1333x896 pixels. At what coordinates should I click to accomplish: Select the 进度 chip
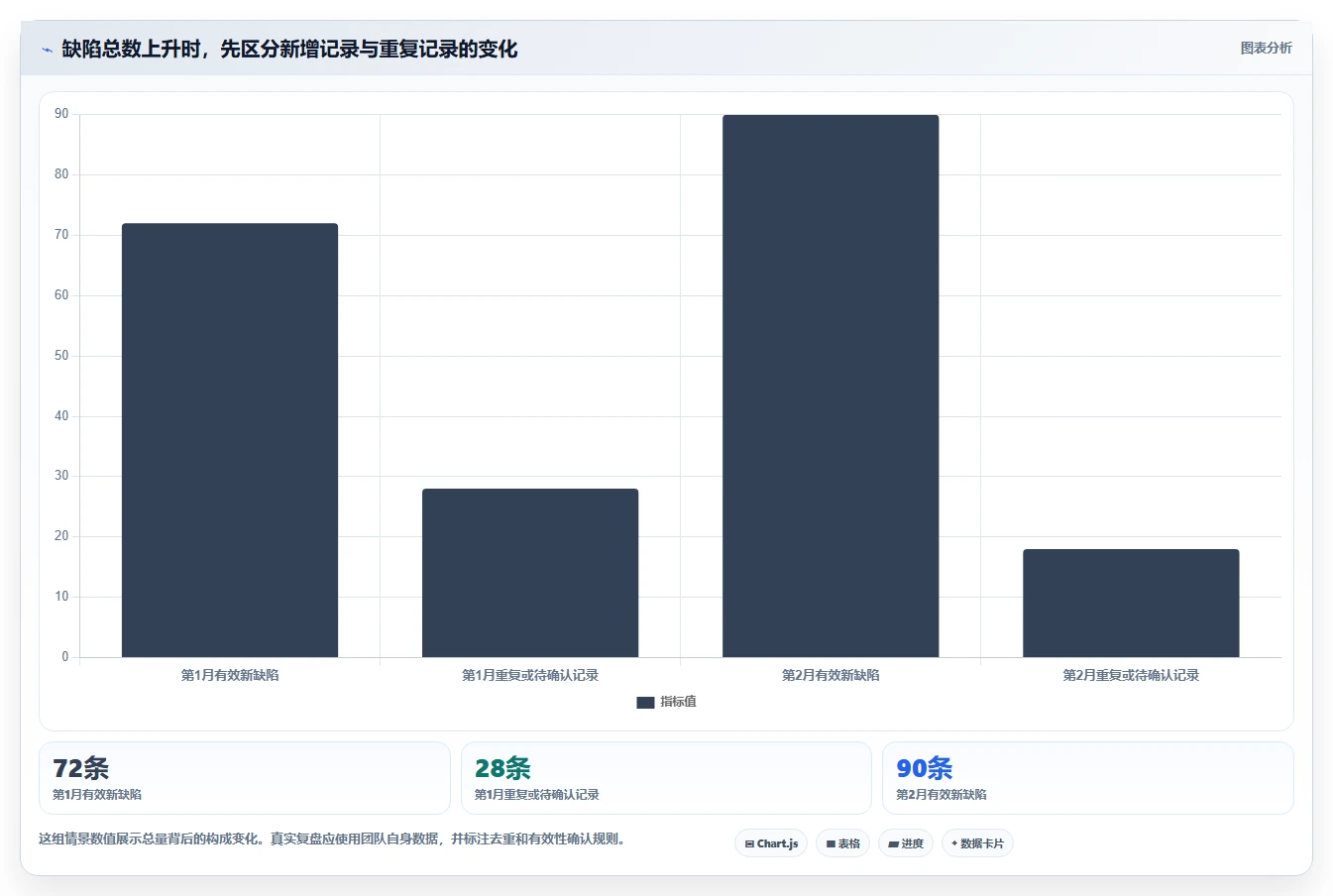[x=906, y=843]
